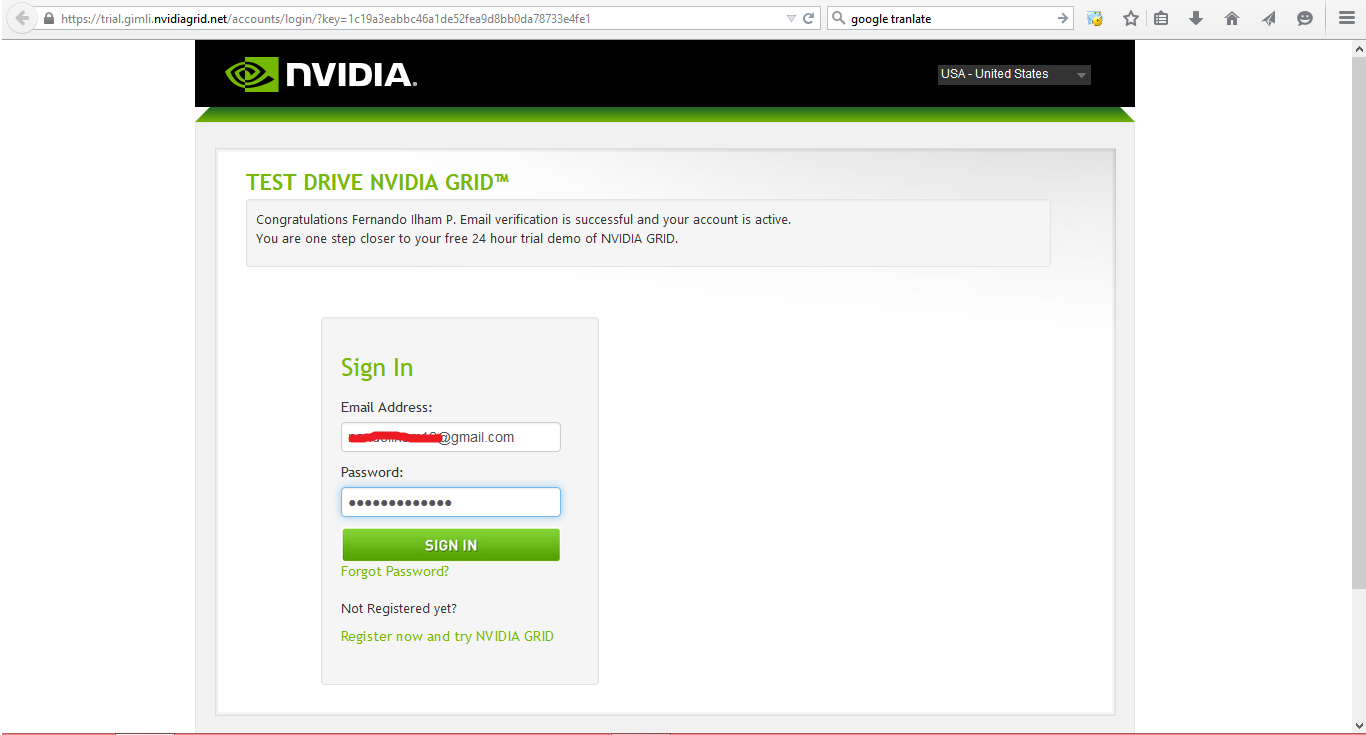The width and height of the screenshot is (1366, 735).
Task: Click the Not Registered yet? text
Action: [399, 608]
